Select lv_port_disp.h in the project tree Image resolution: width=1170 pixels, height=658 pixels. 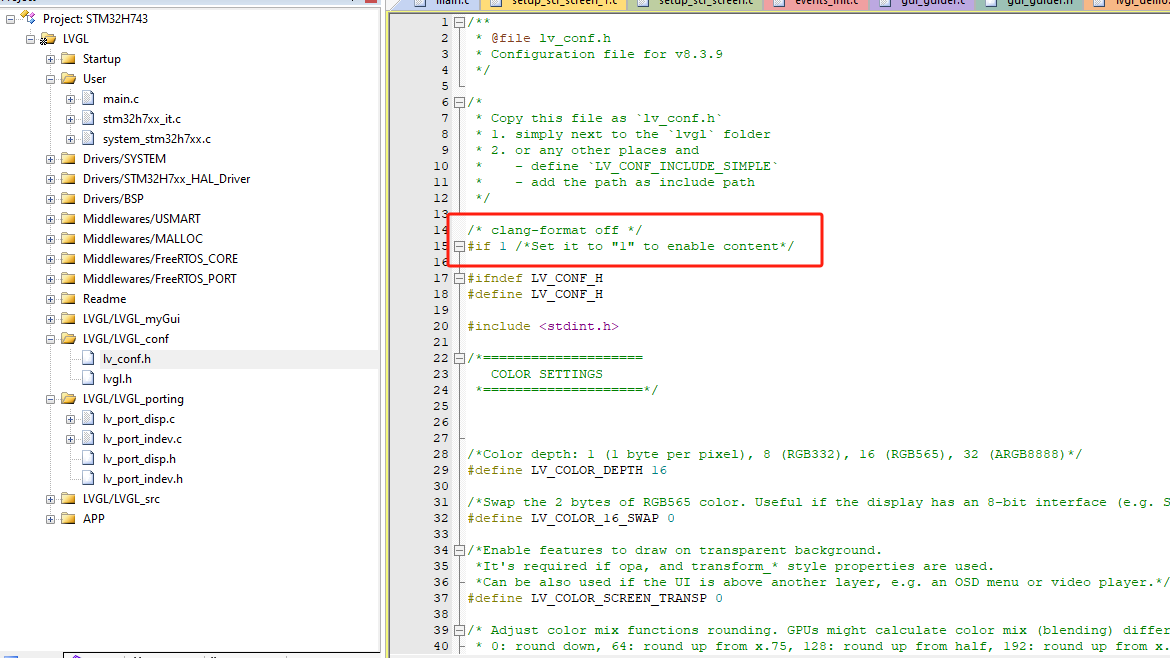[x=140, y=459]
